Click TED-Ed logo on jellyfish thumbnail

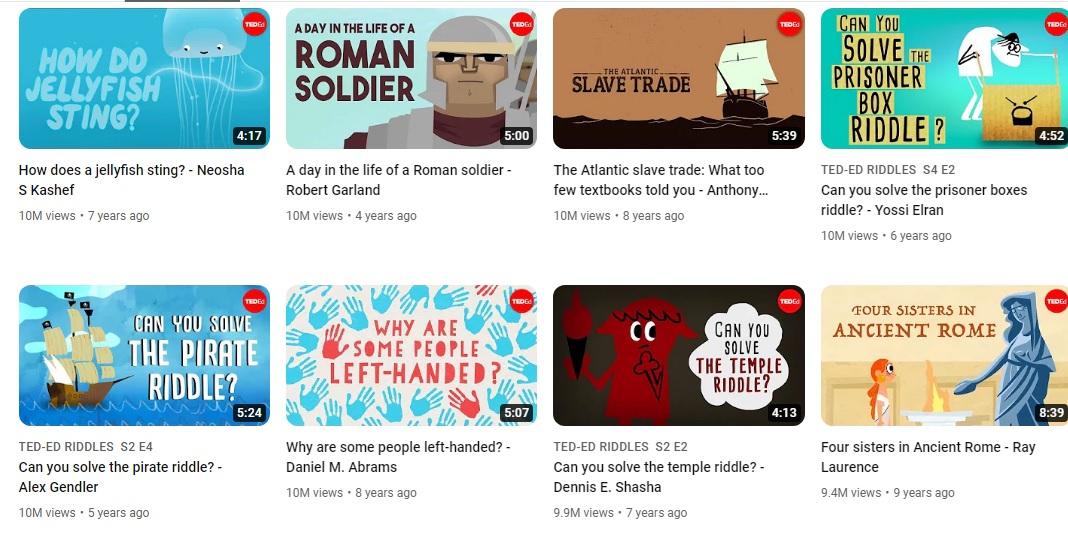click(254, 25)
